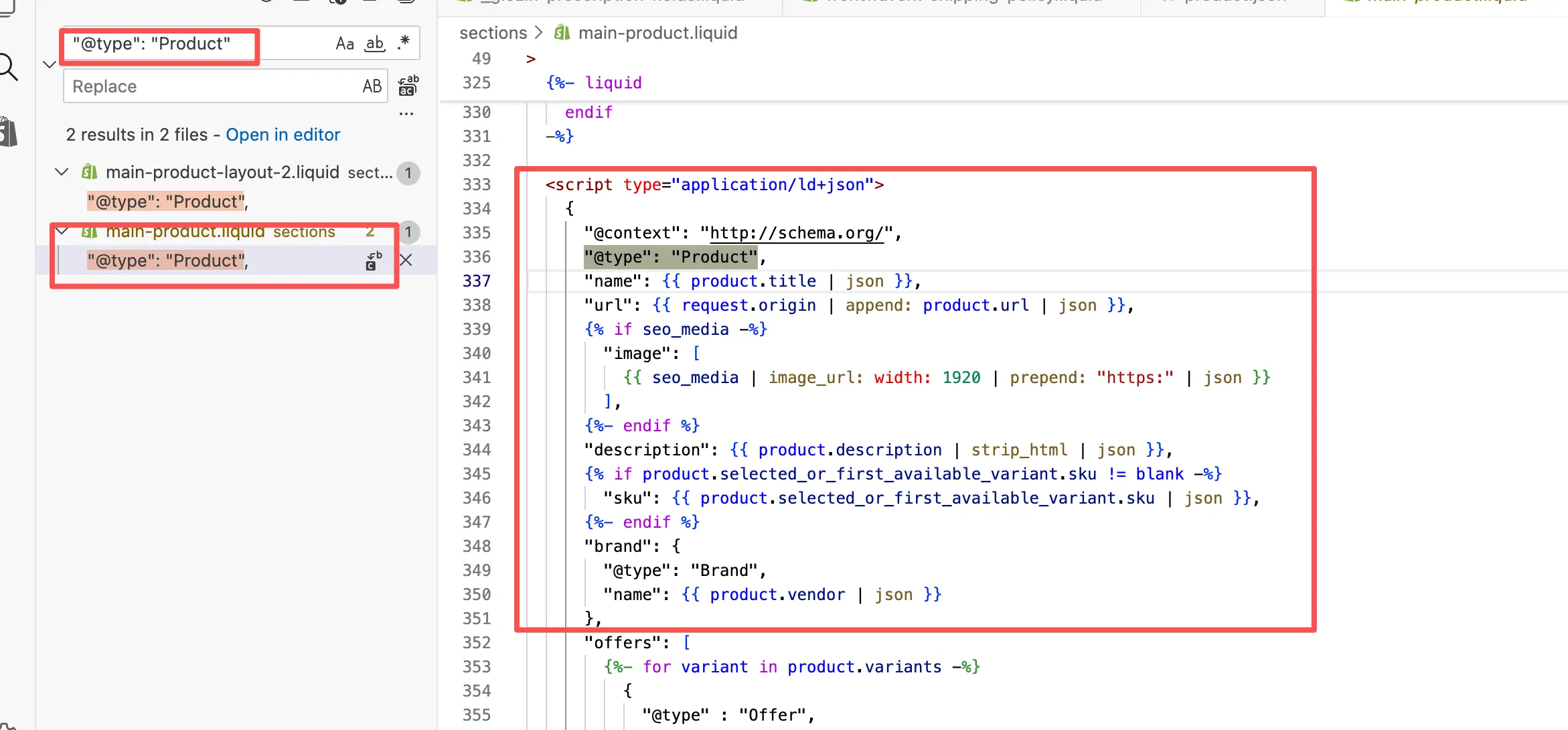Click the Replace All icon next to the Replace field
The image size is (1568, 730).
click(408, 86)
